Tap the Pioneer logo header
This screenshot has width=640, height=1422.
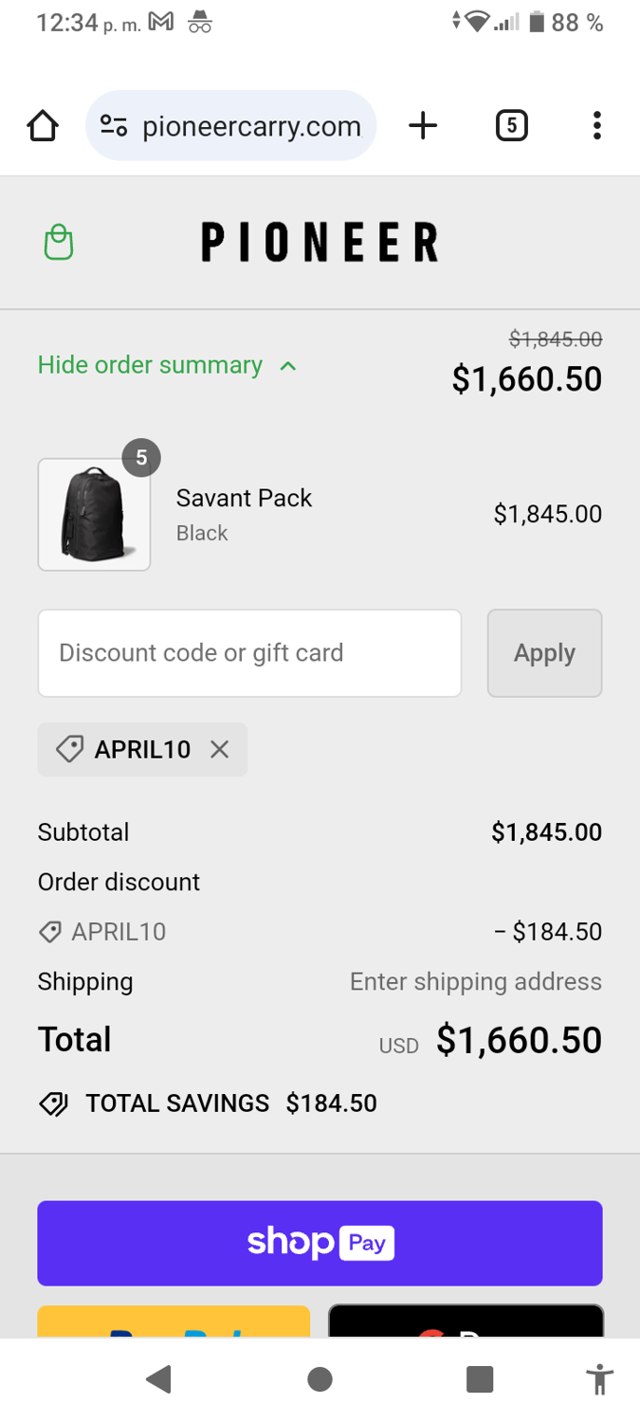pyautogui.click(x=320, y=242)
